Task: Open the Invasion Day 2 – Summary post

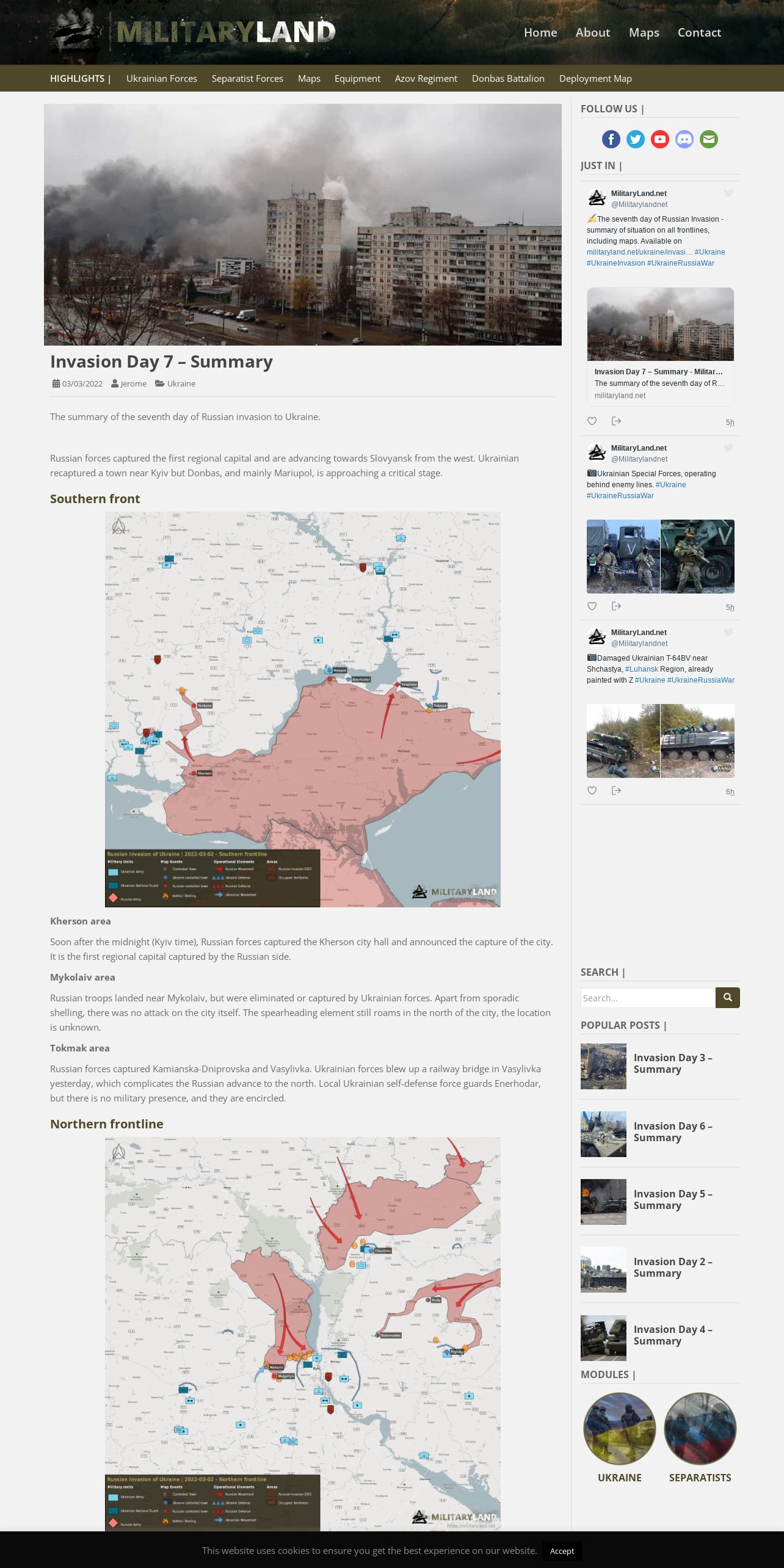Action: click(x=673, y=1267)
